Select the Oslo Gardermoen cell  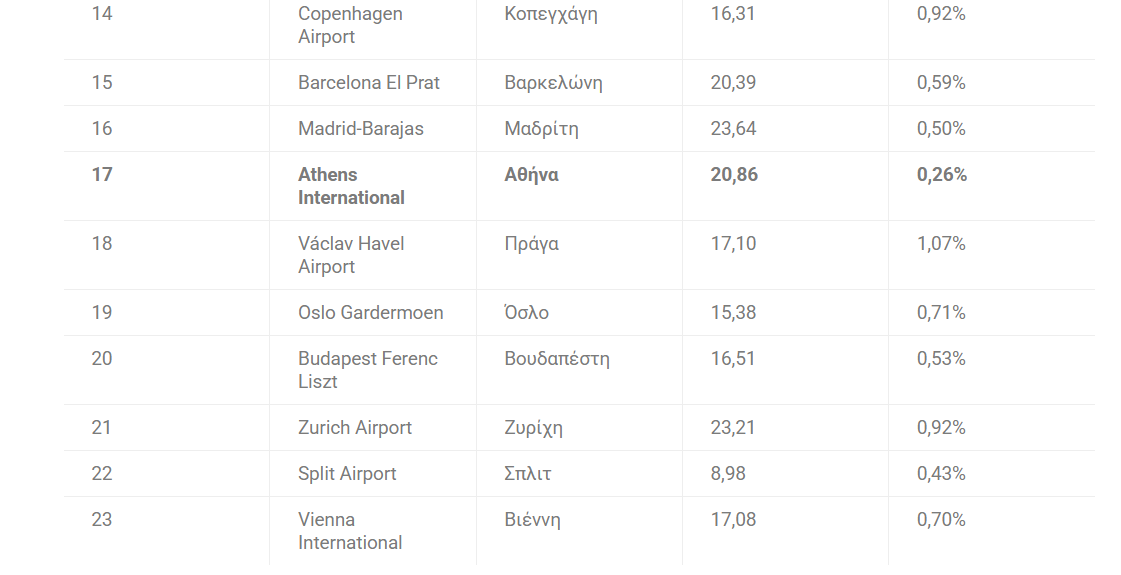(x=370, y=313)
